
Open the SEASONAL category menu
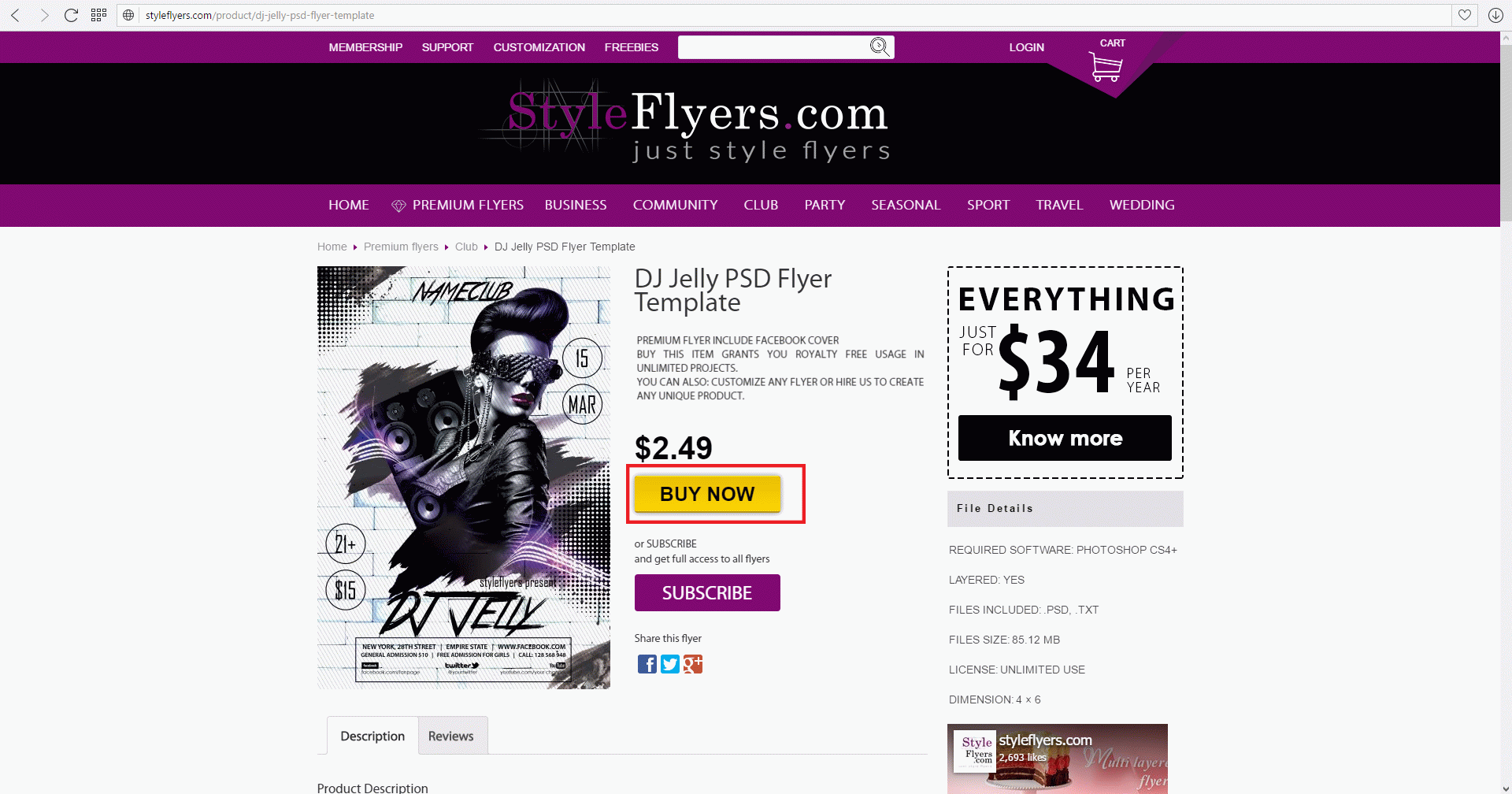click(x=906, y=205)
